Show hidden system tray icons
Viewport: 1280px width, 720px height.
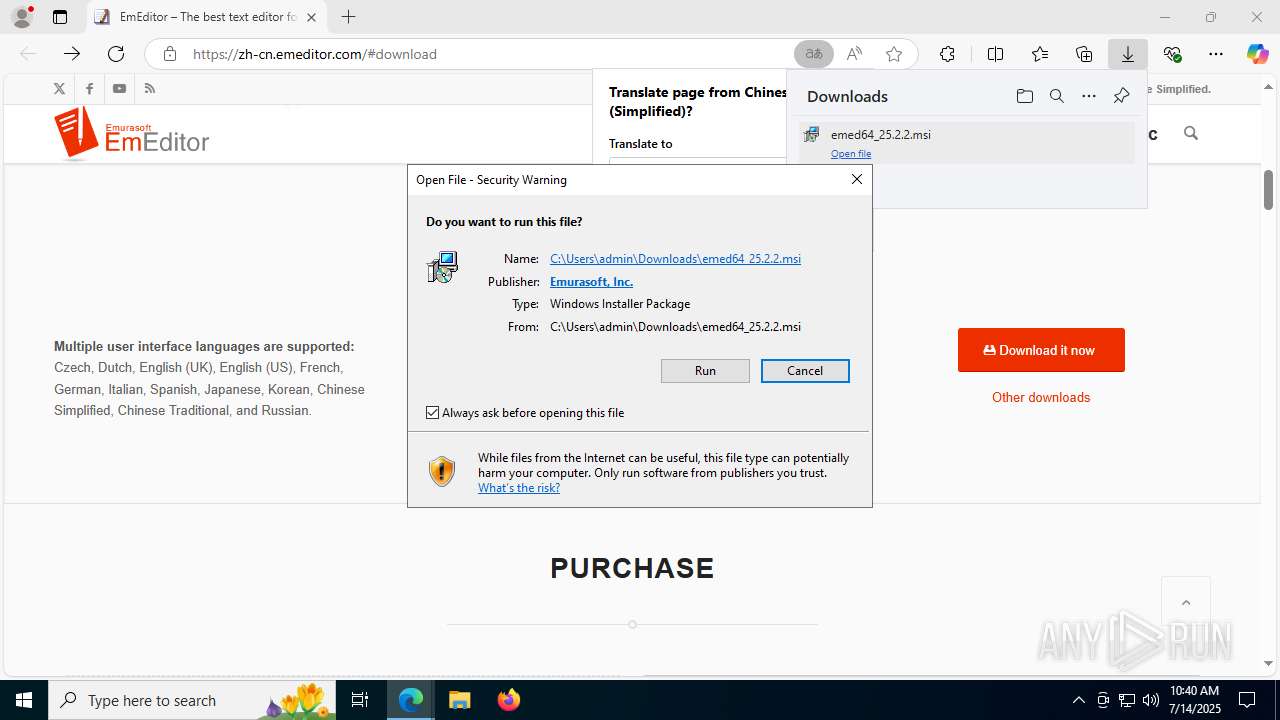(x=1078, y=700)
